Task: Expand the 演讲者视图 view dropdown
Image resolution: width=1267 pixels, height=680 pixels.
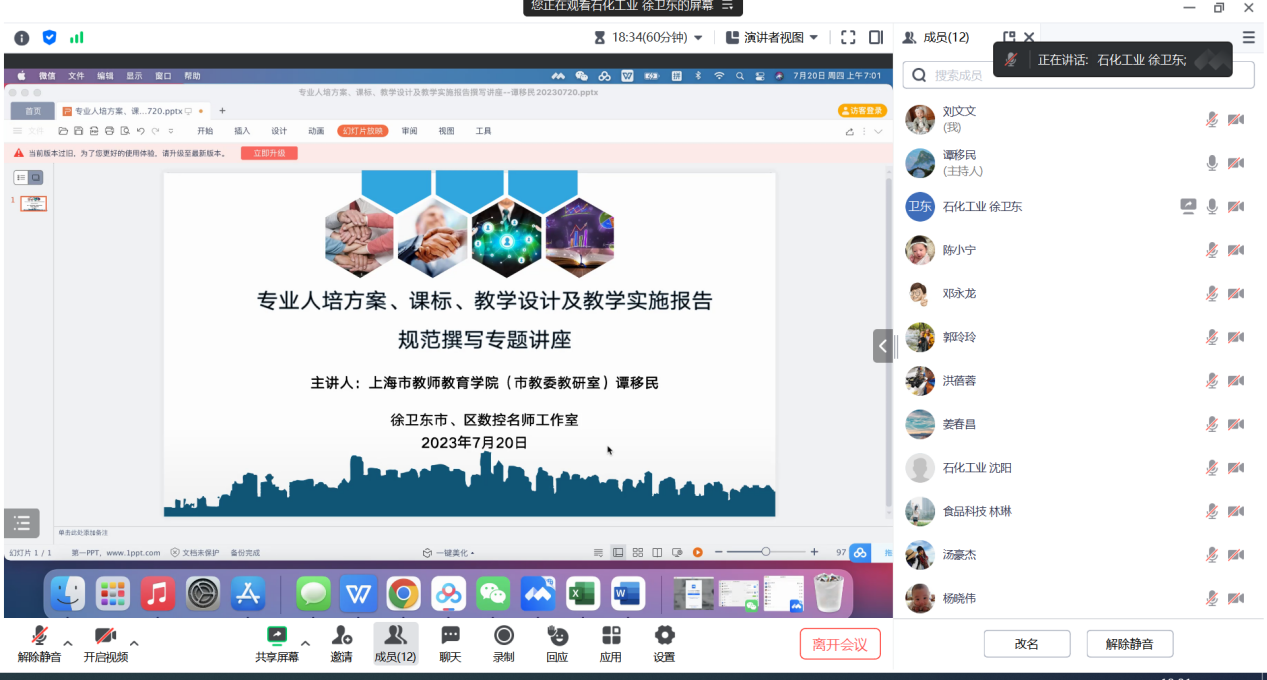Action: coord(771,38)
